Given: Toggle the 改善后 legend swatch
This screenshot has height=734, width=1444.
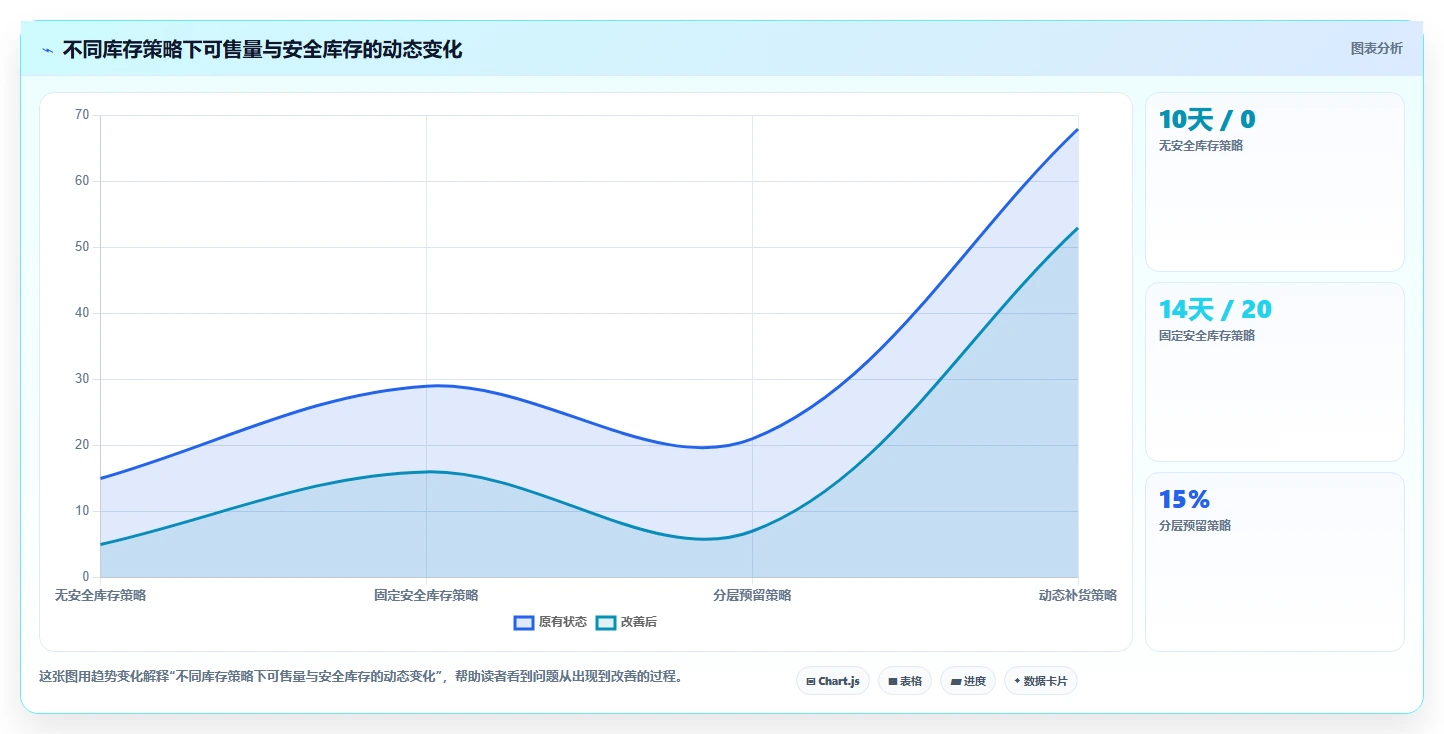Looking at the screenshot, I should tap(606, 622).
